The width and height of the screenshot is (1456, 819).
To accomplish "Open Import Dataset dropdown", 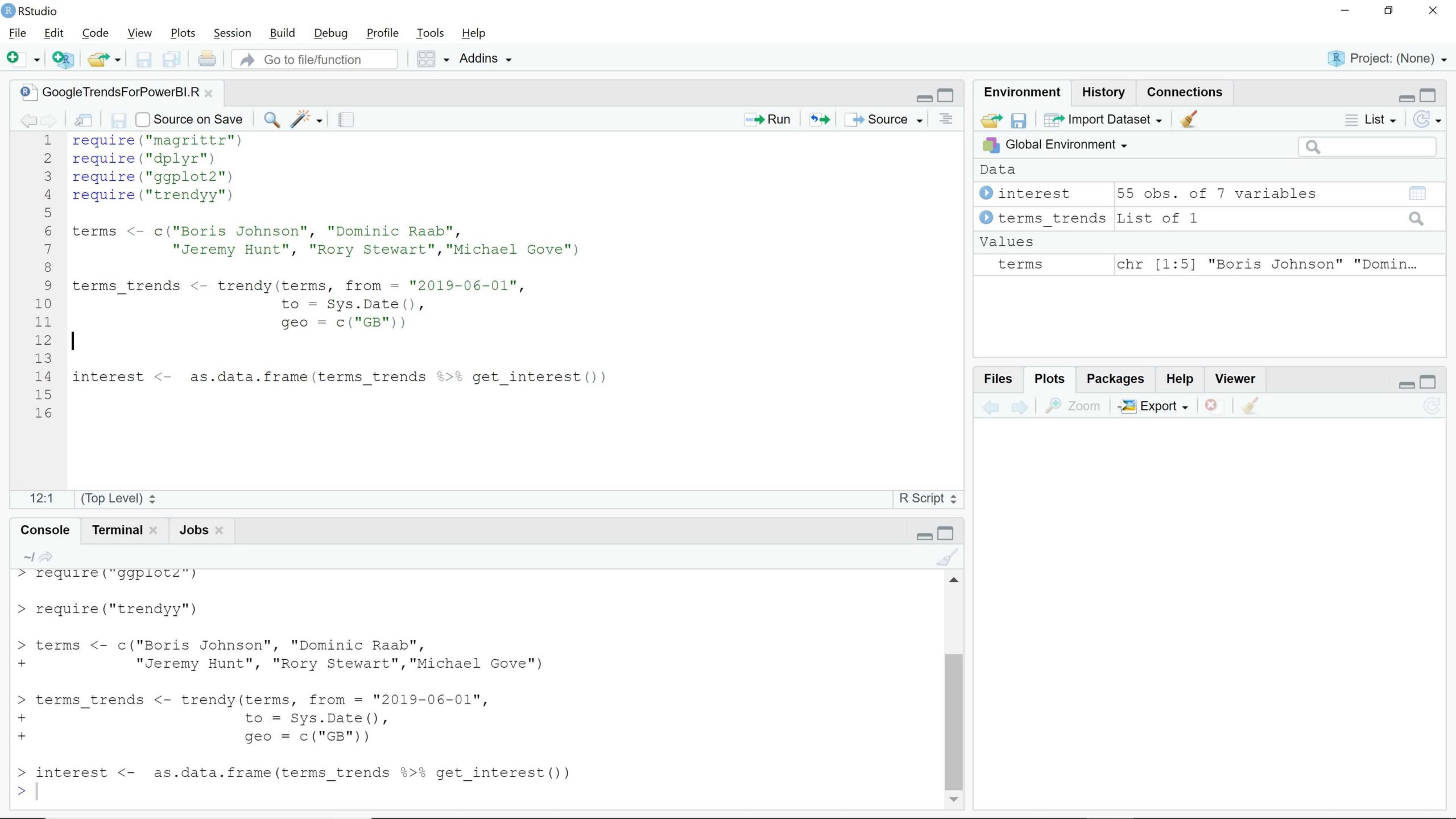I will pyautogui.click(x=1103, y=119).
